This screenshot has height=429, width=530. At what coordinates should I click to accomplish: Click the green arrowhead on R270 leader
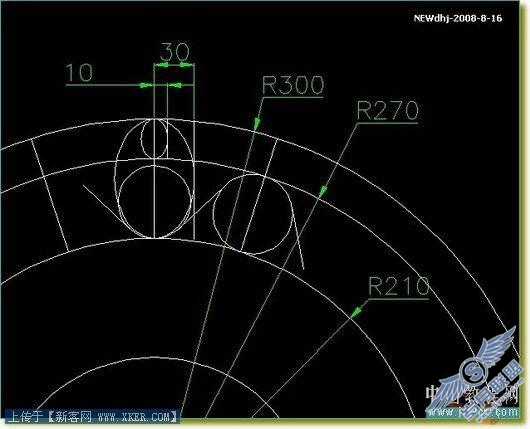tap(322, 191)
